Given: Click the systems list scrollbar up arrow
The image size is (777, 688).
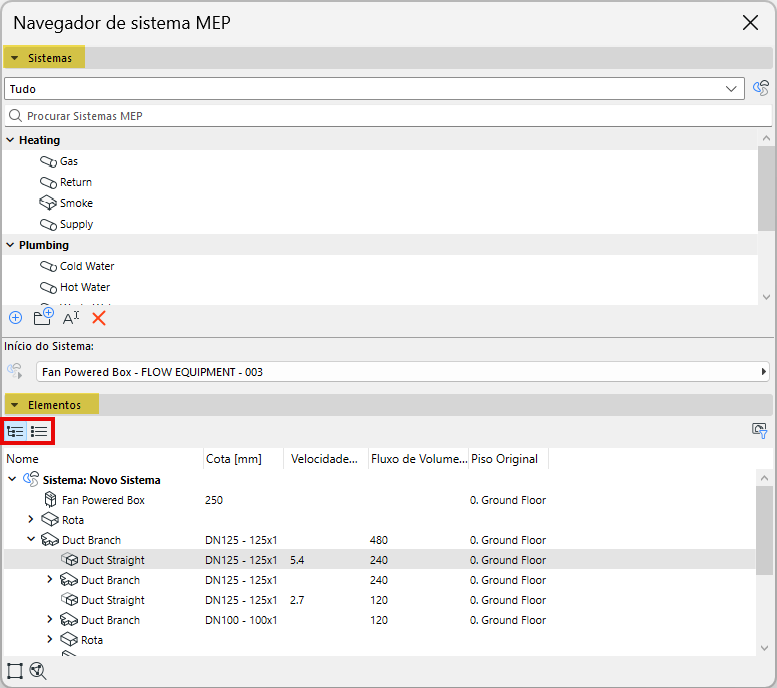Looking at the screenshot, I should click(766, 138).
